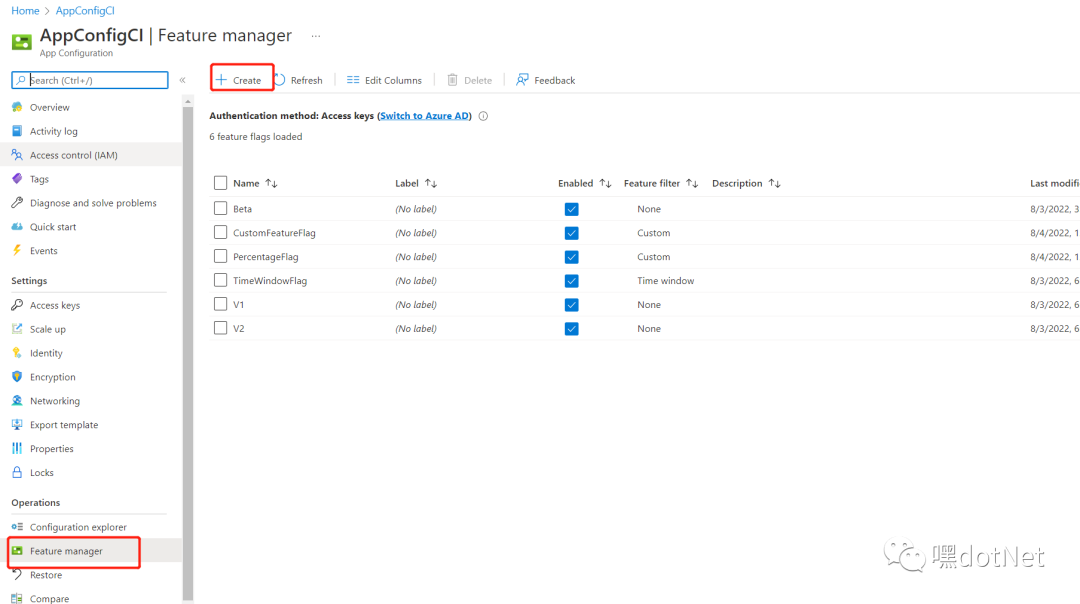Viewport: 1080px width, 604px height.
Task: Click the Quick start cloud icon
Action: click(17, 227)
